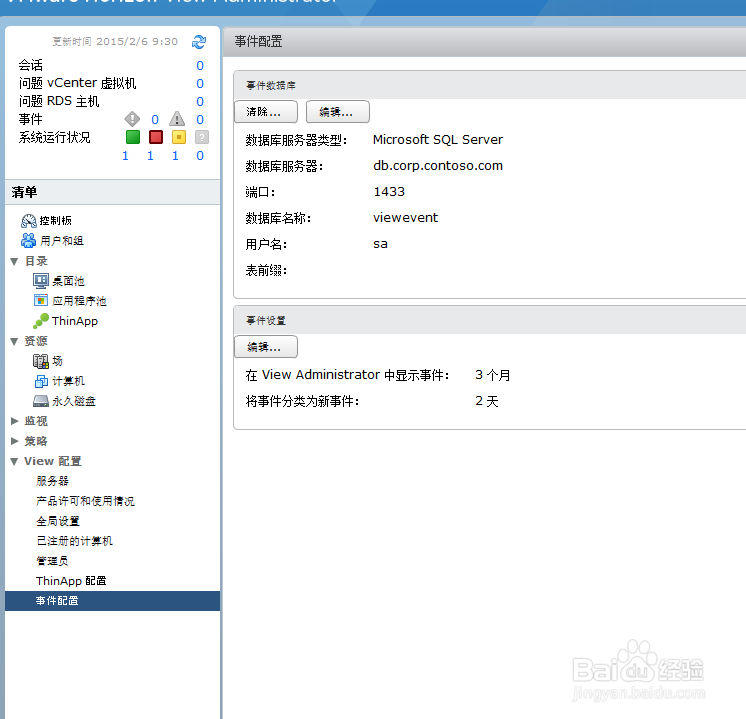The height and width of the screenshot is (719, 746).
Task: Open 控制板 dashboard icon
Action: [29, 221]
